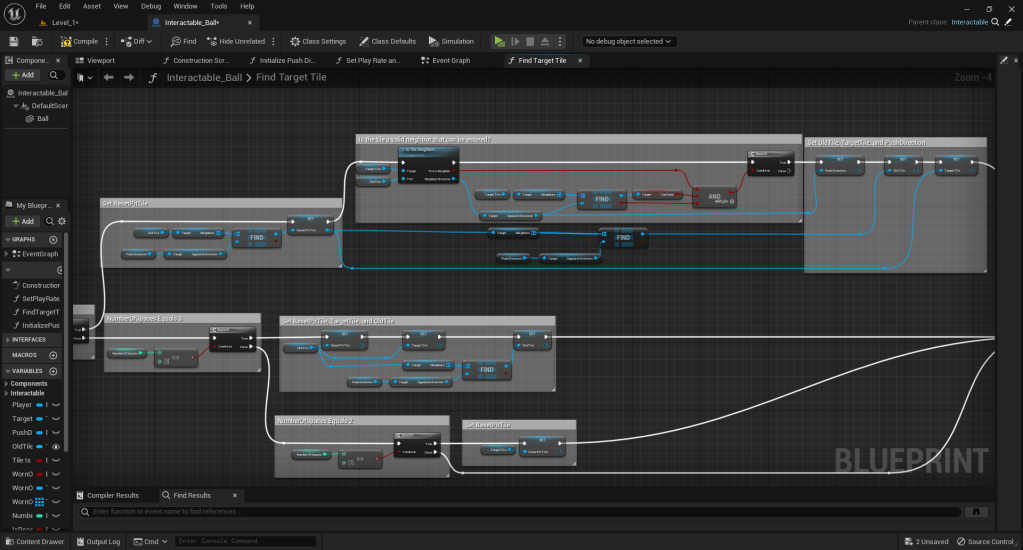The image size is (1023, 550).
Task: Switch to the Event Graph tab
Action: point(450,60)
